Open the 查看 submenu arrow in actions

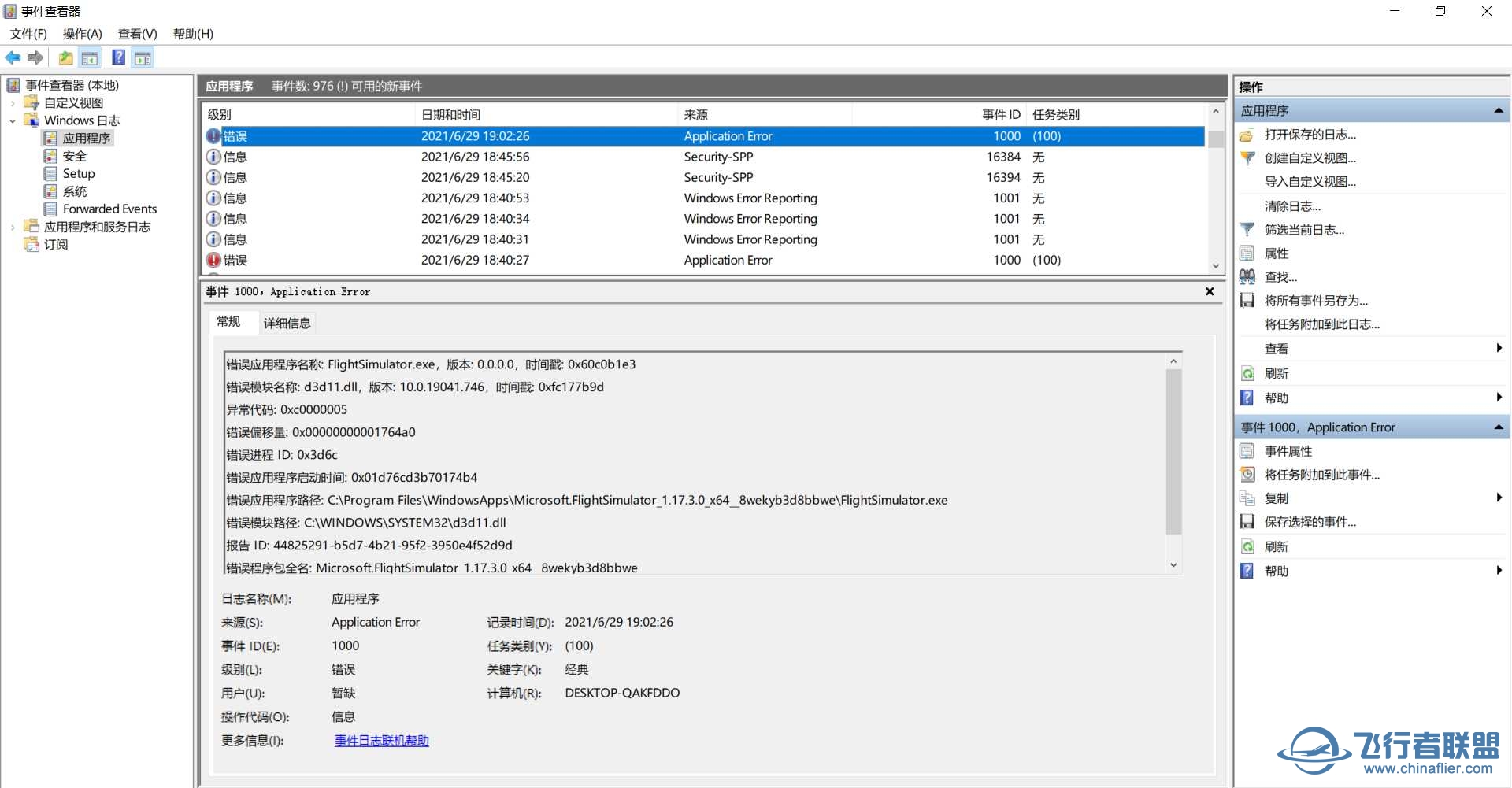coord(1499,348)
